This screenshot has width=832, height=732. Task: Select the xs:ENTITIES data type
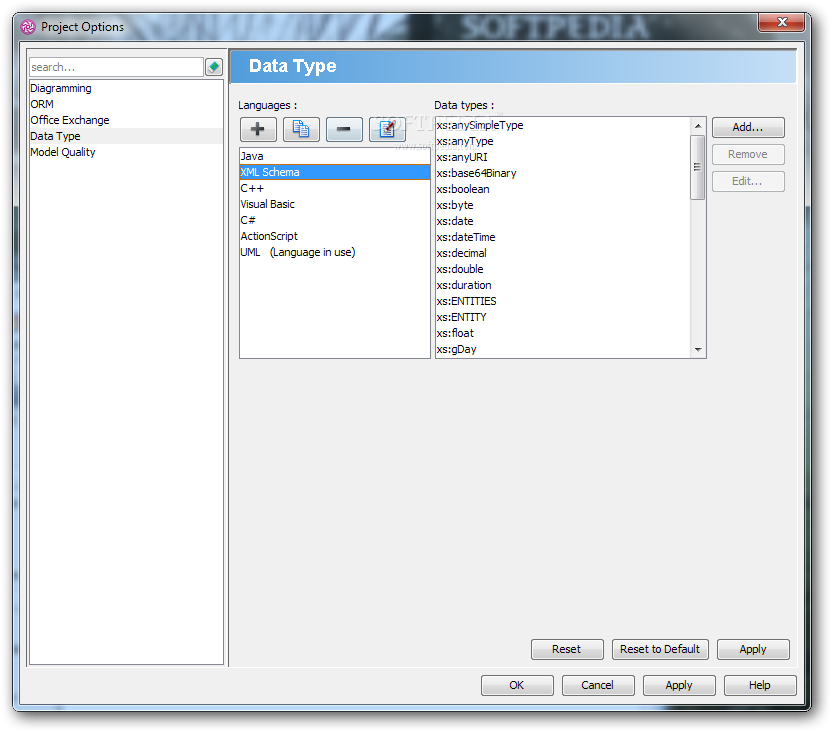(x=562, y=301)
